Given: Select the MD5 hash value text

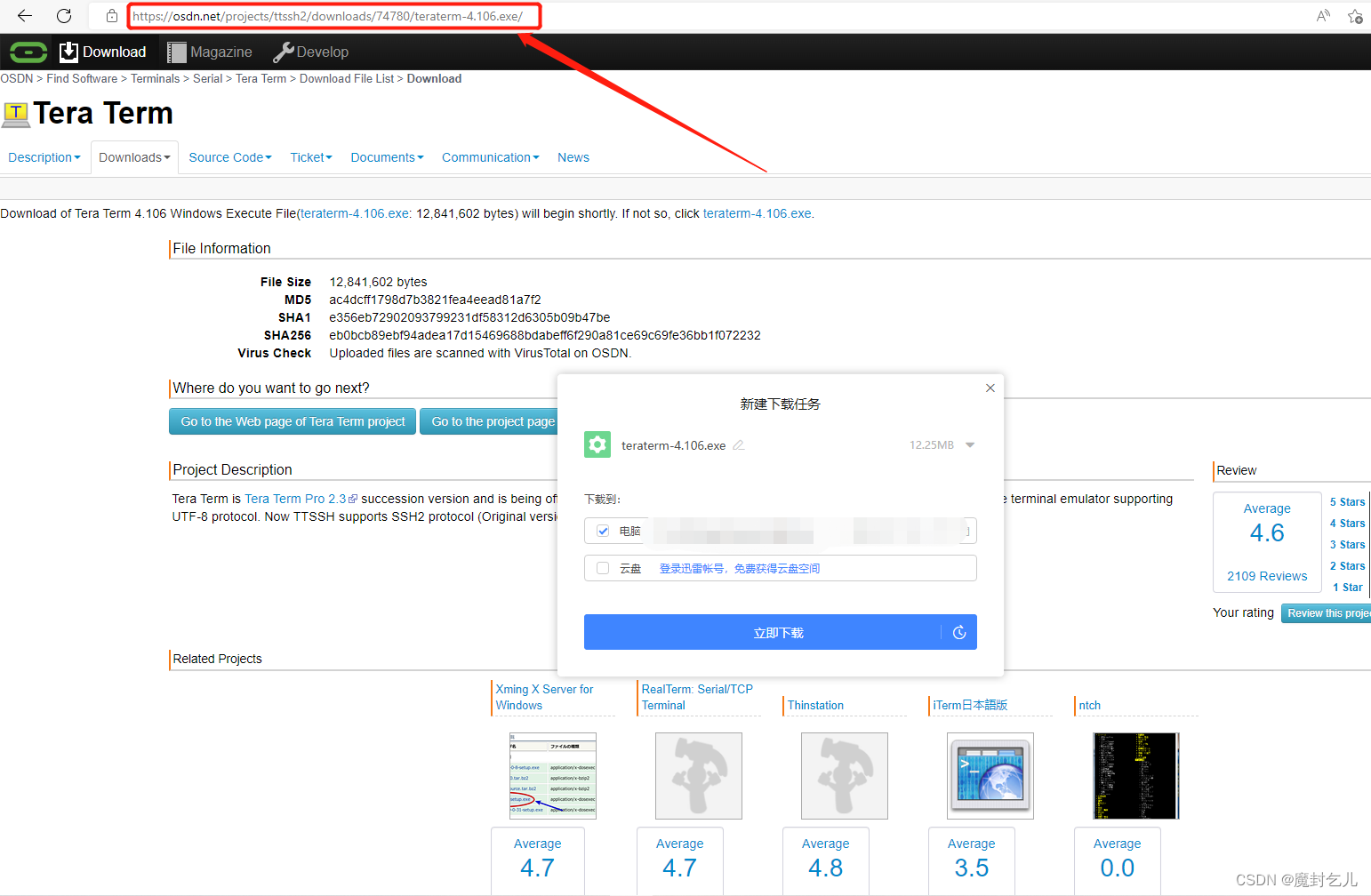Looking at the screenshot, I should click(435, 300).
